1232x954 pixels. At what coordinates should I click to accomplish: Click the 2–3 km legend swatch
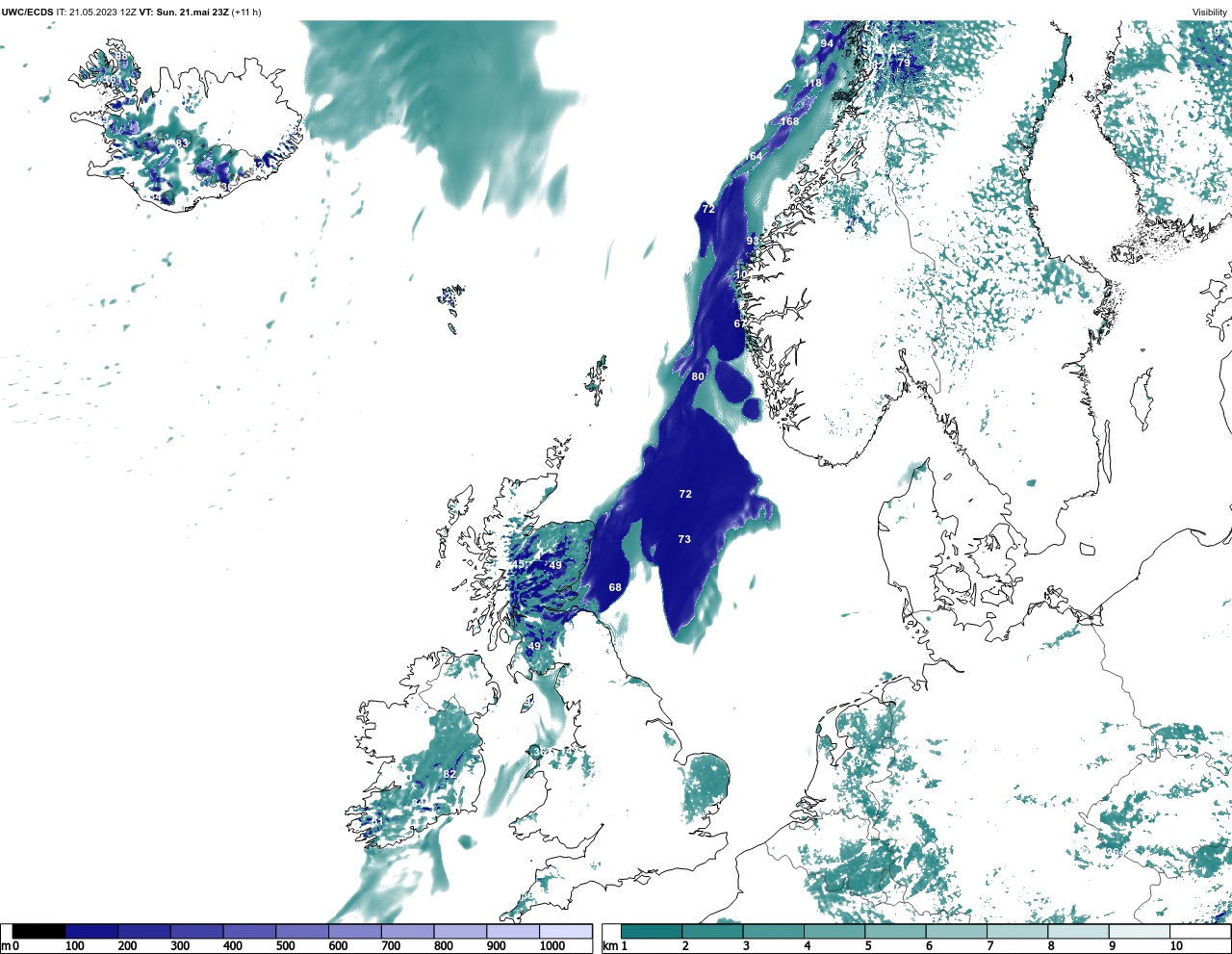coord(712,932)
